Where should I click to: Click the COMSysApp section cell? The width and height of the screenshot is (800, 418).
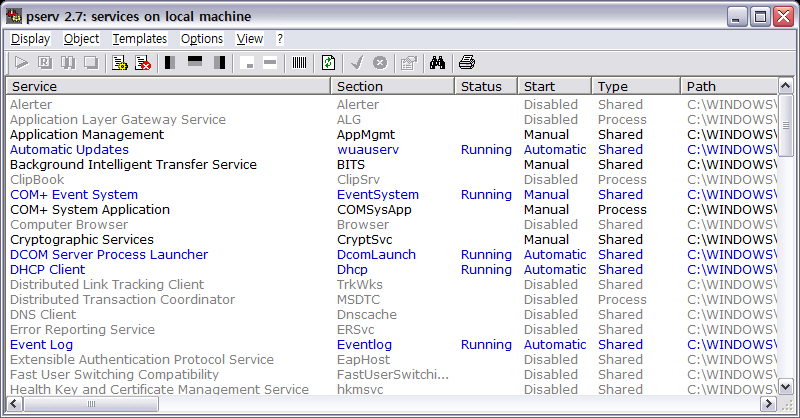[374, 210]
